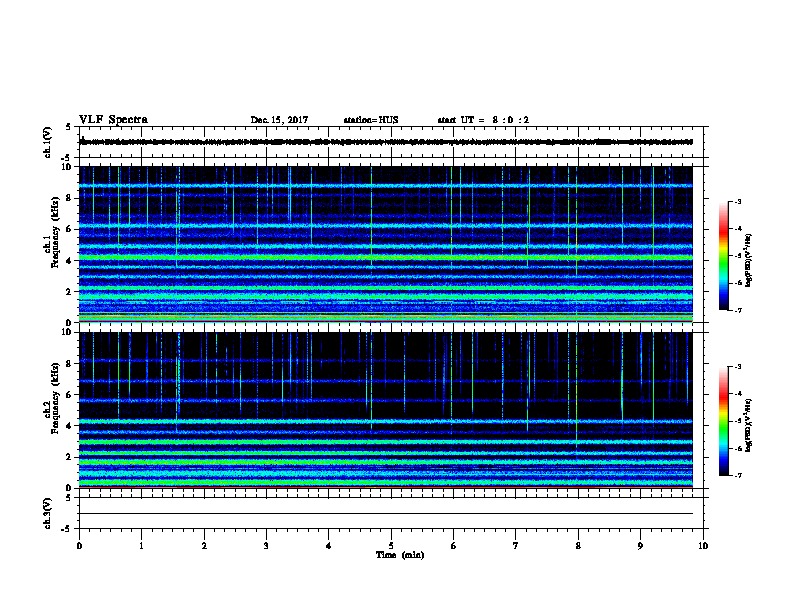Click the ch.1 spectrogram color scale bar
The height and width of the screenshot is (612, 792).
click(x=723, y=256)
